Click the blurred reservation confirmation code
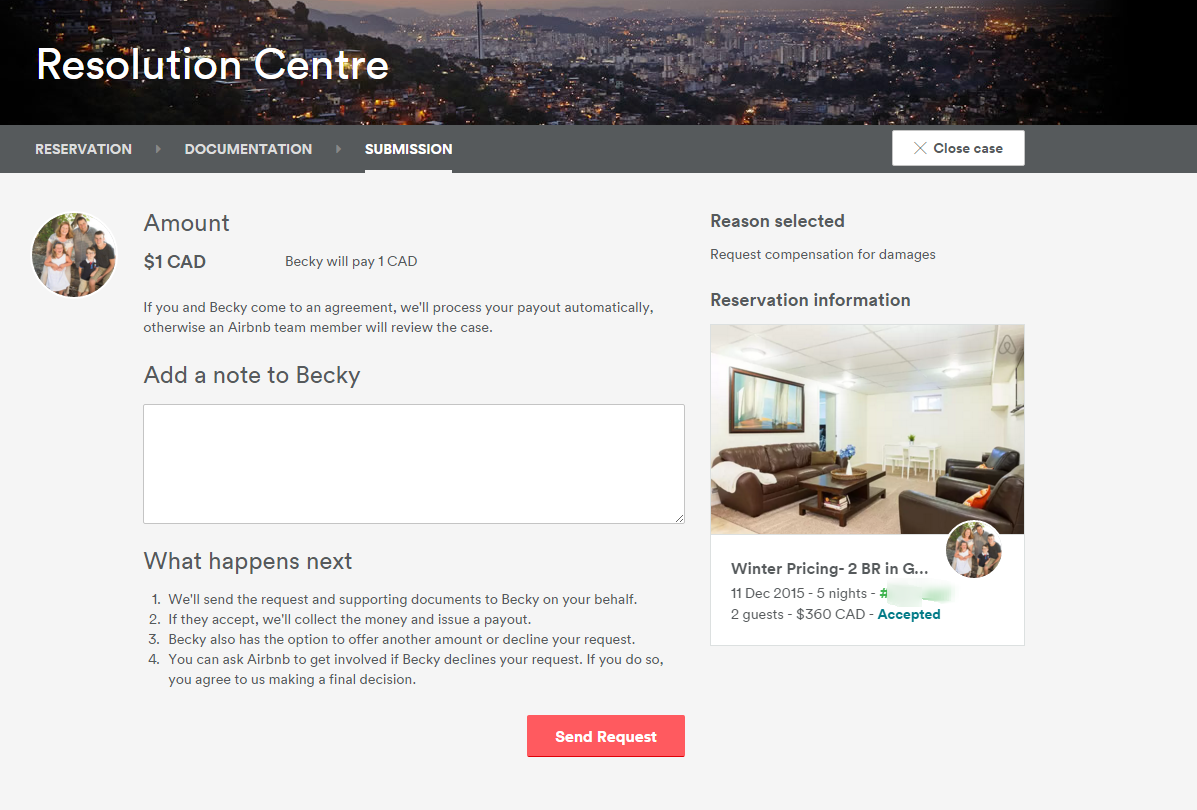This screenshot has width=1197, height=810. (915, 592)
